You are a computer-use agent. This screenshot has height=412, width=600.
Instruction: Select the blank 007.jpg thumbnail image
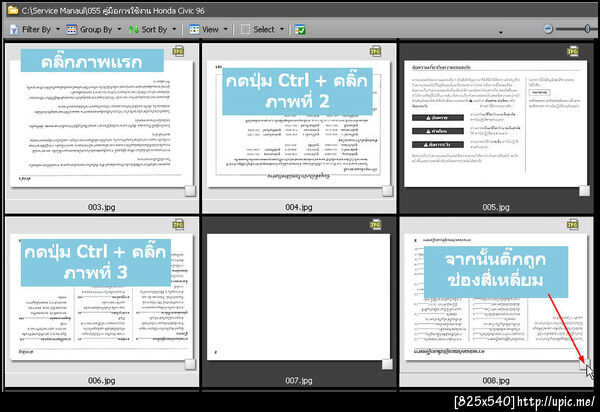[298, 297]
